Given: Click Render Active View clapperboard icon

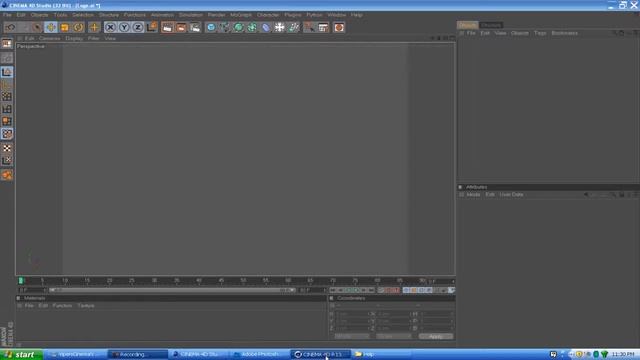Looking at the screenshot, I should point(167,27).
